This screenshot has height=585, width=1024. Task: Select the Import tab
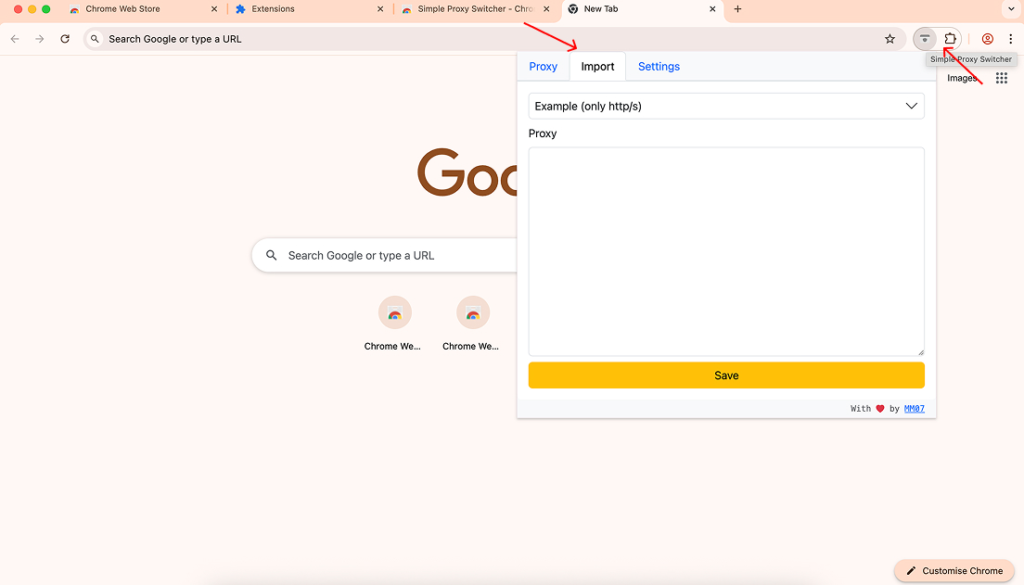[x=597, y=66]
